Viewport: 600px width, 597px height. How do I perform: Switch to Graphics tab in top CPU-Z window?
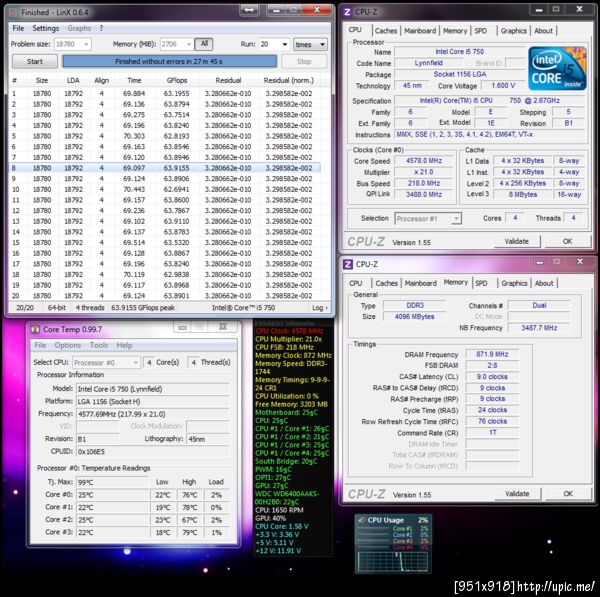514,31
